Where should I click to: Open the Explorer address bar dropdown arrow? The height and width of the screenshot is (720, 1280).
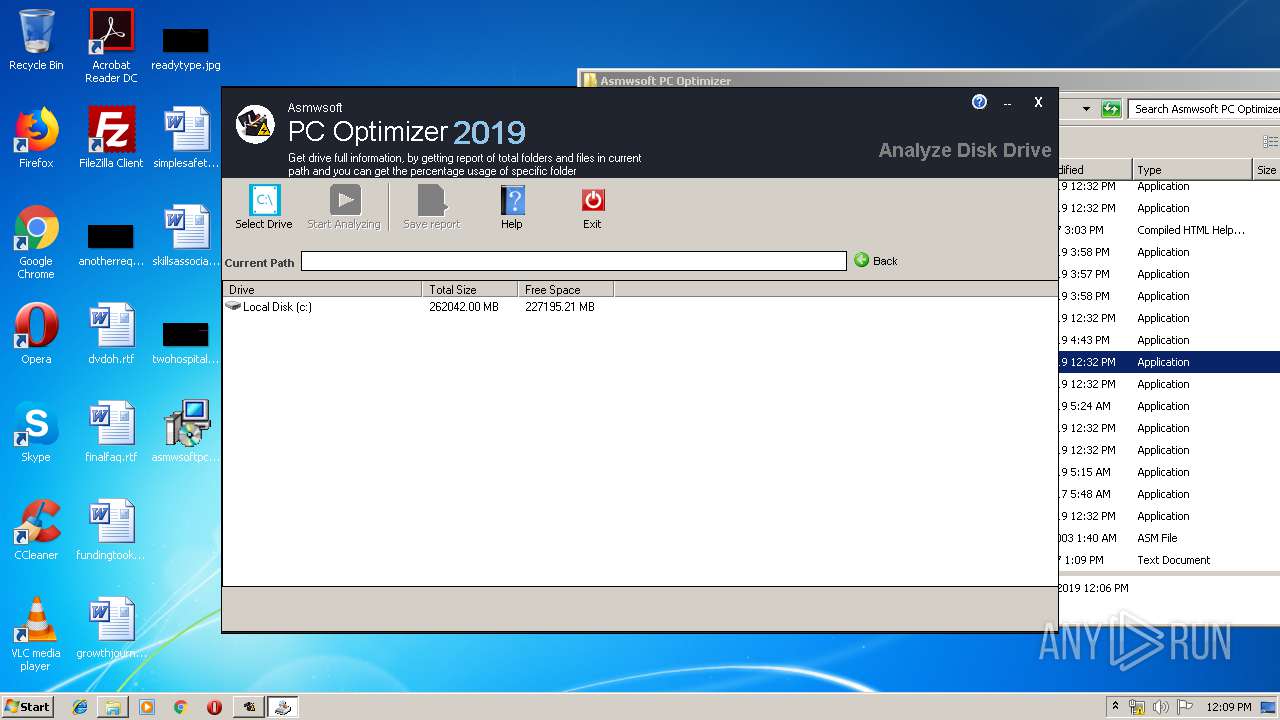tap(1086, 109)
